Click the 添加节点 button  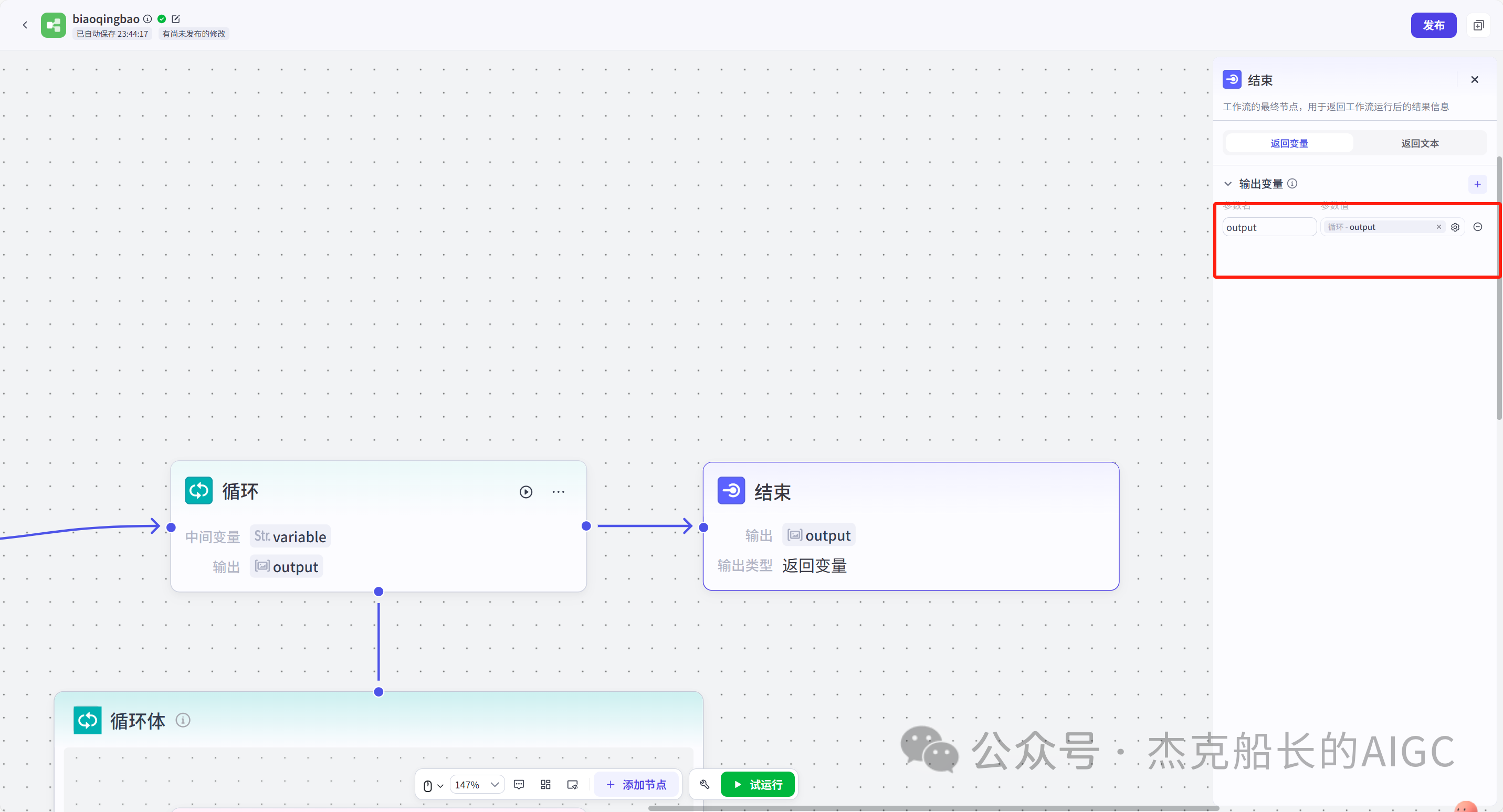click(x=637, y=785)
